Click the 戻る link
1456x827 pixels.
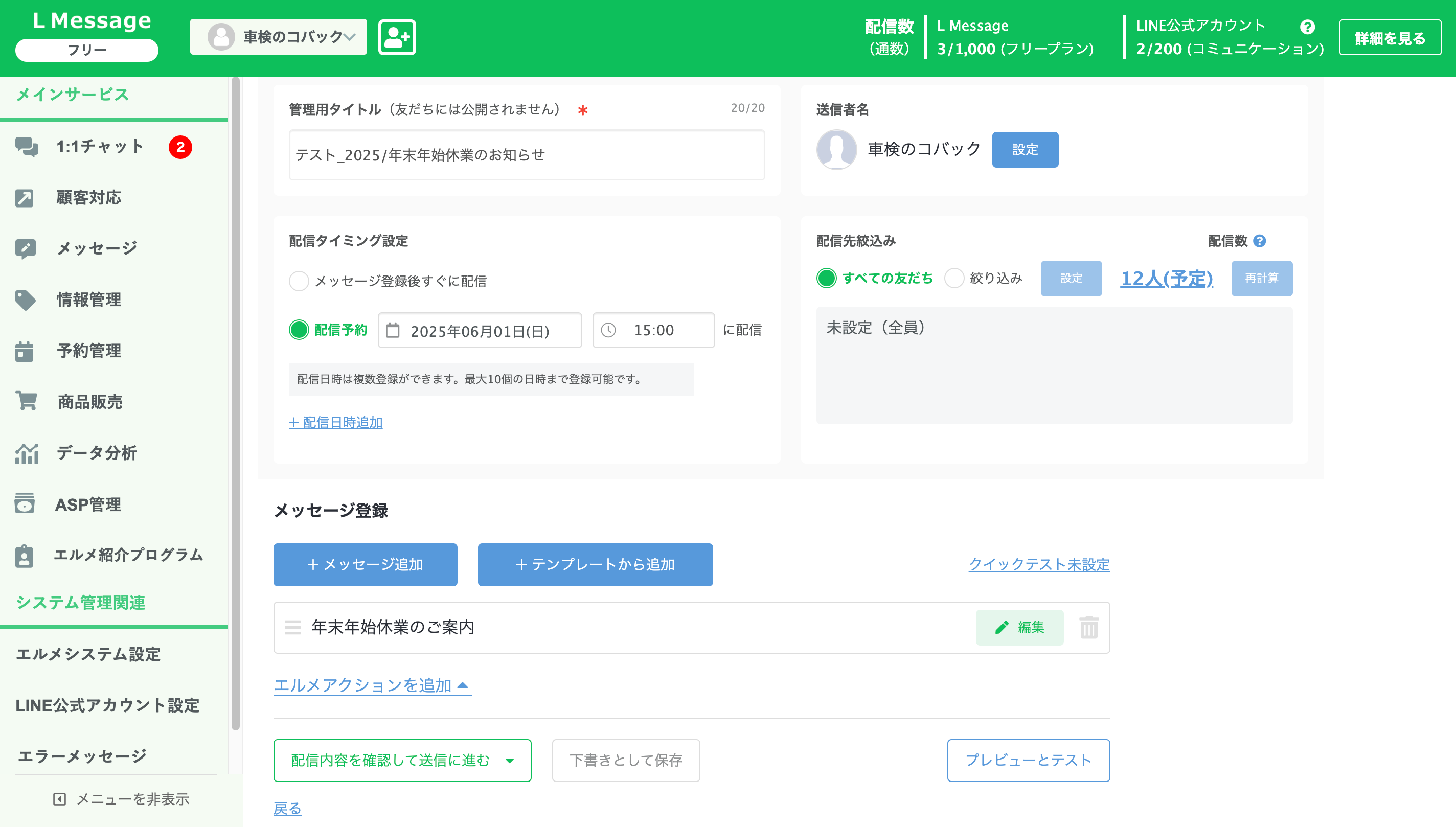coord(287,808)
